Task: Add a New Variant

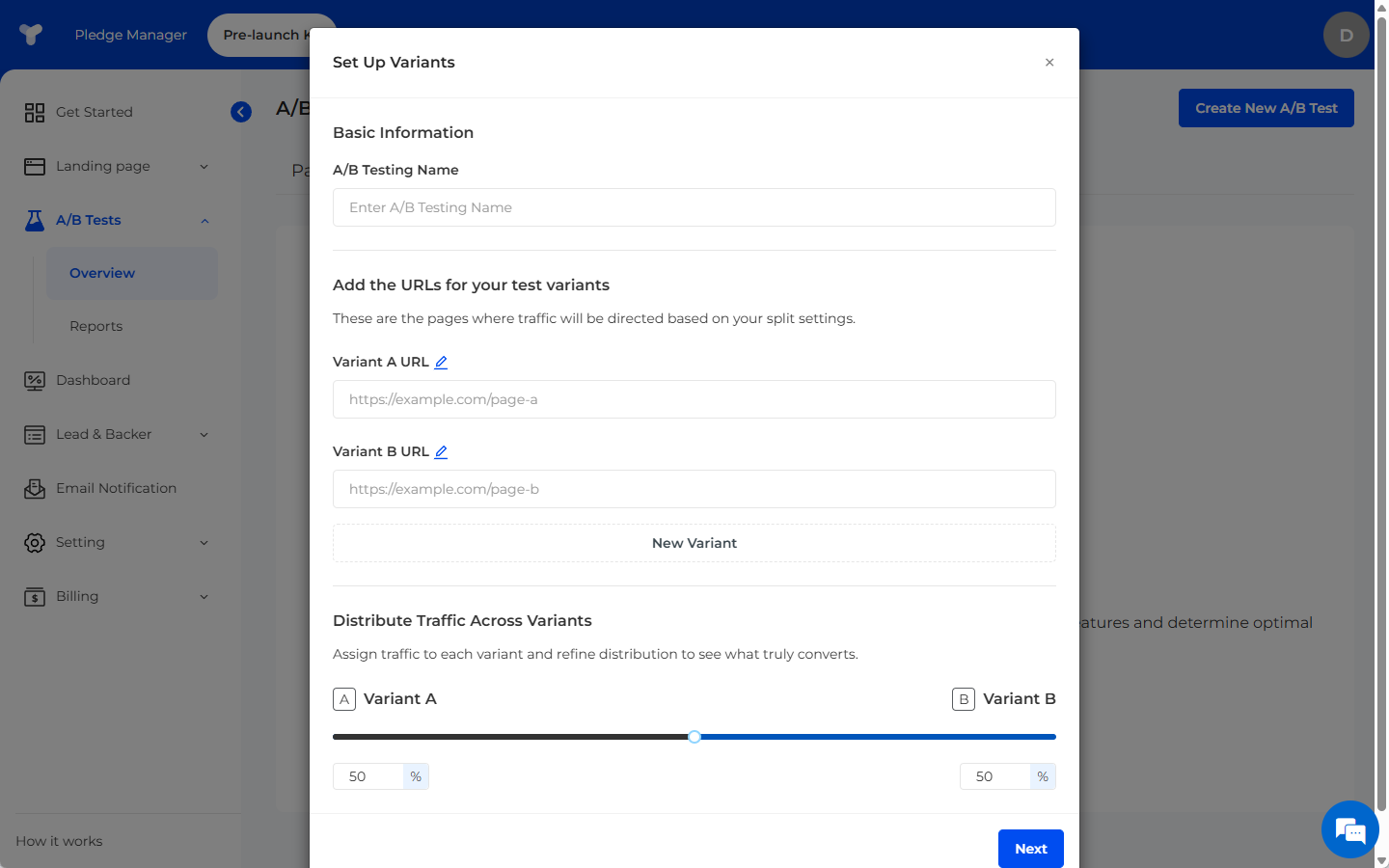Action: pyautogui.click(x=694, y=543)
